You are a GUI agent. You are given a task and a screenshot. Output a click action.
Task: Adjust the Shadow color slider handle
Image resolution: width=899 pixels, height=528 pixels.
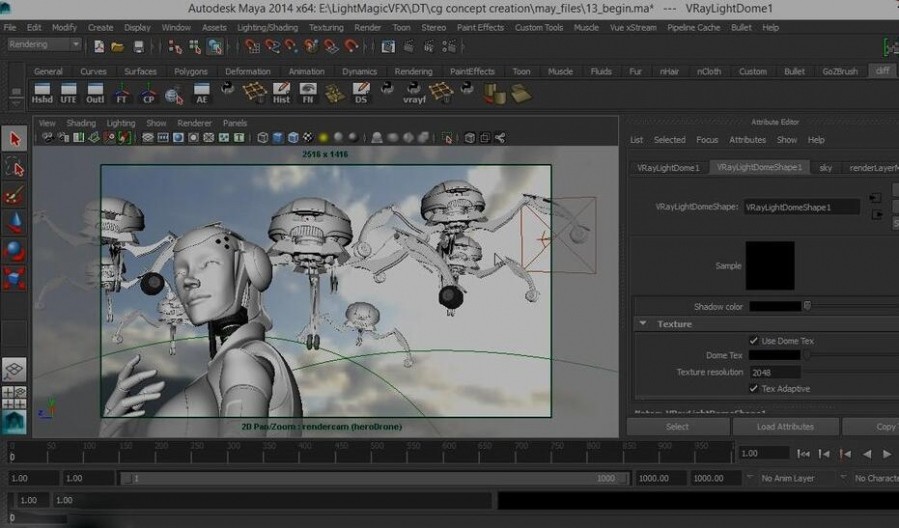click(807, 306)
